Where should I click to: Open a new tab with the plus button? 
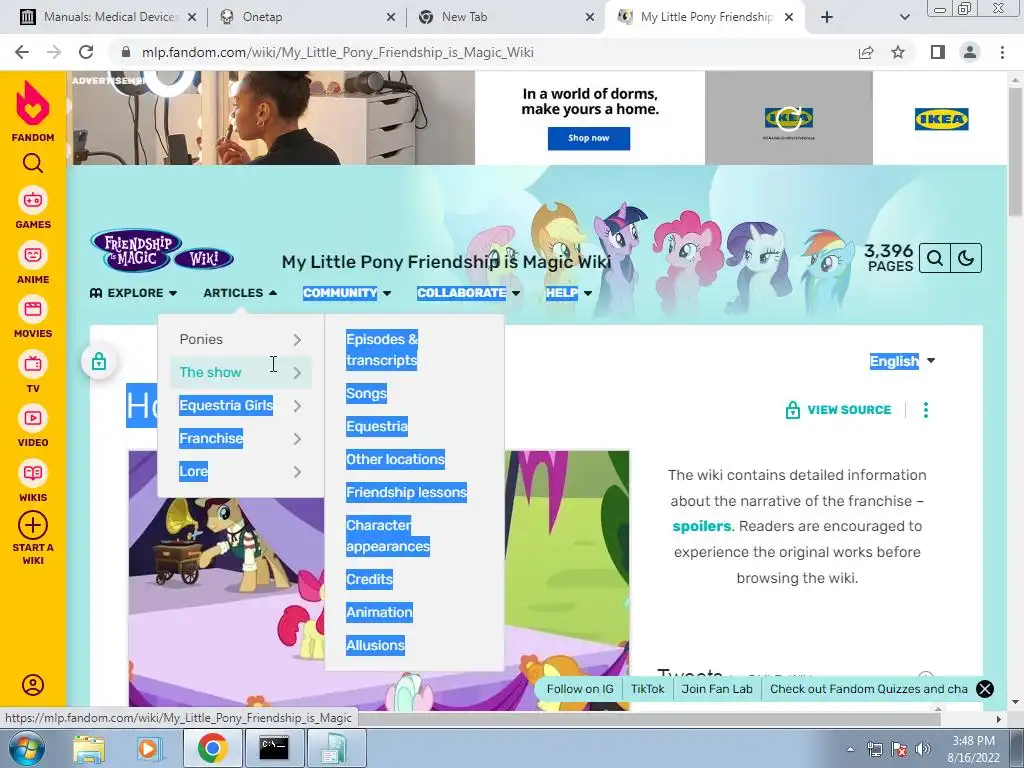pyautogui.click(x=827, y=17)
